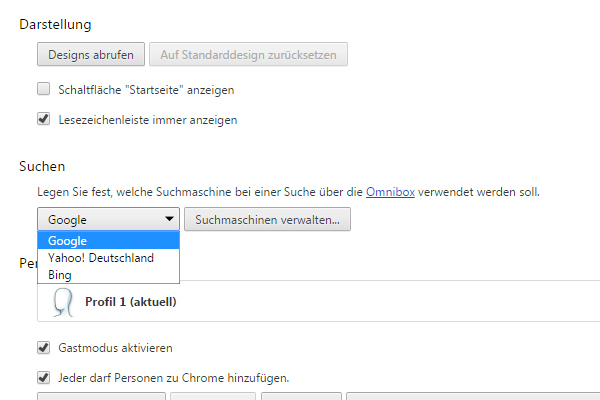Click Auf Standarddesign zurücksetzen button
The image size is (600, 400).
coord(249,54)
